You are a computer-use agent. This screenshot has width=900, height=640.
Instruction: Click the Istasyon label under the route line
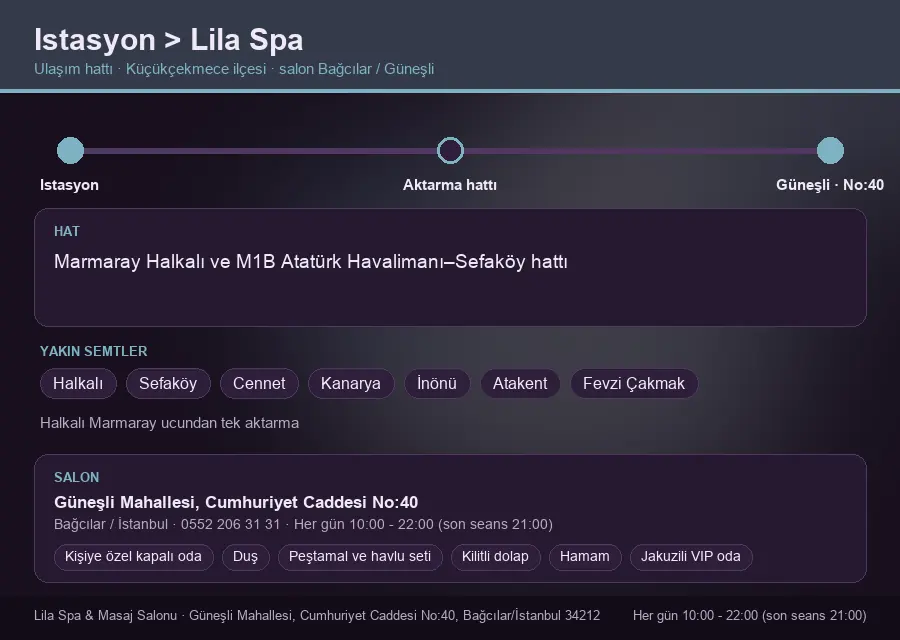point(69,185)
